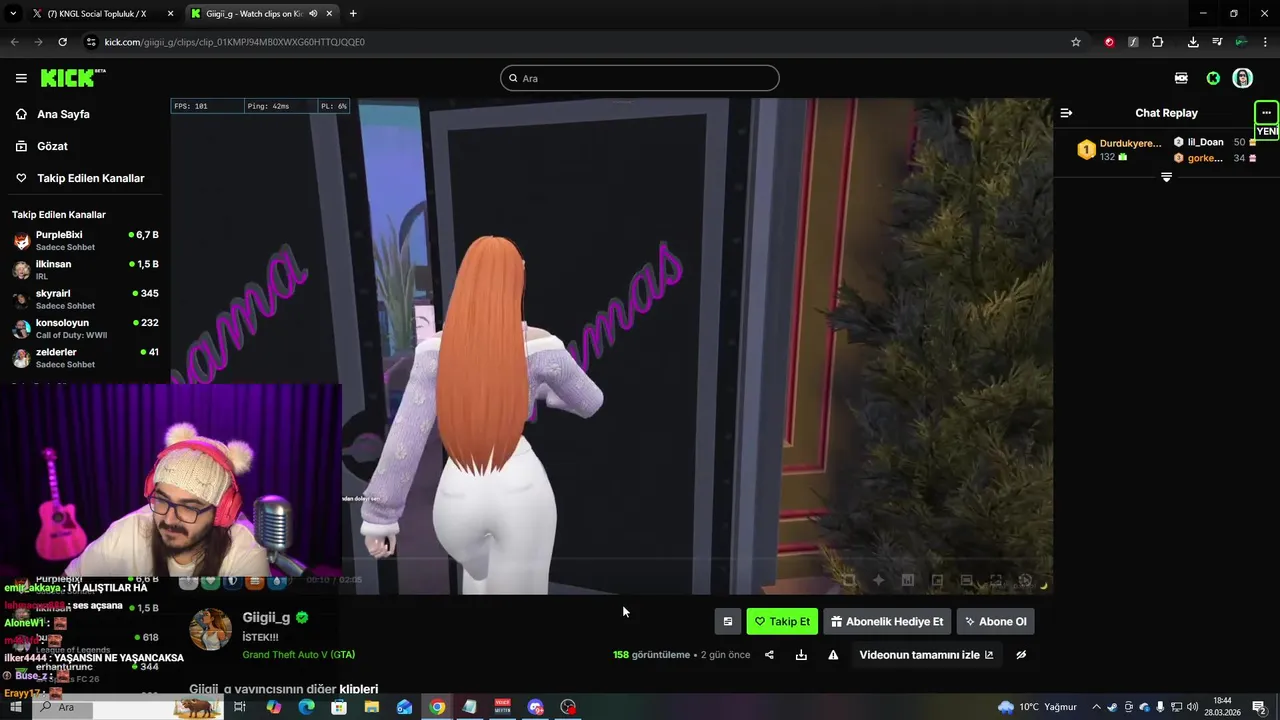Open the green Kick K icon

point(1213,78)
